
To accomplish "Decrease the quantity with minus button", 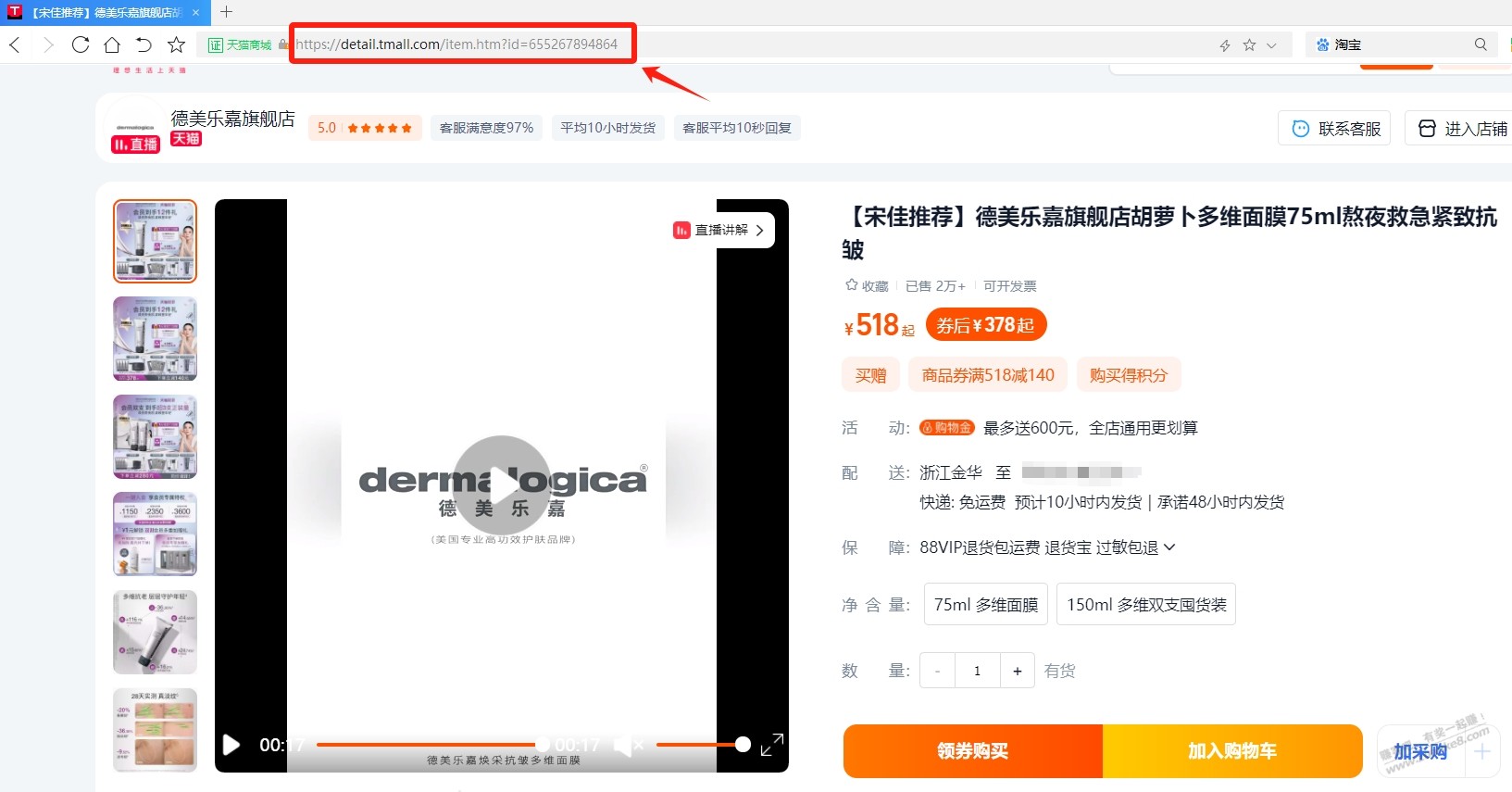I will 937,671.
